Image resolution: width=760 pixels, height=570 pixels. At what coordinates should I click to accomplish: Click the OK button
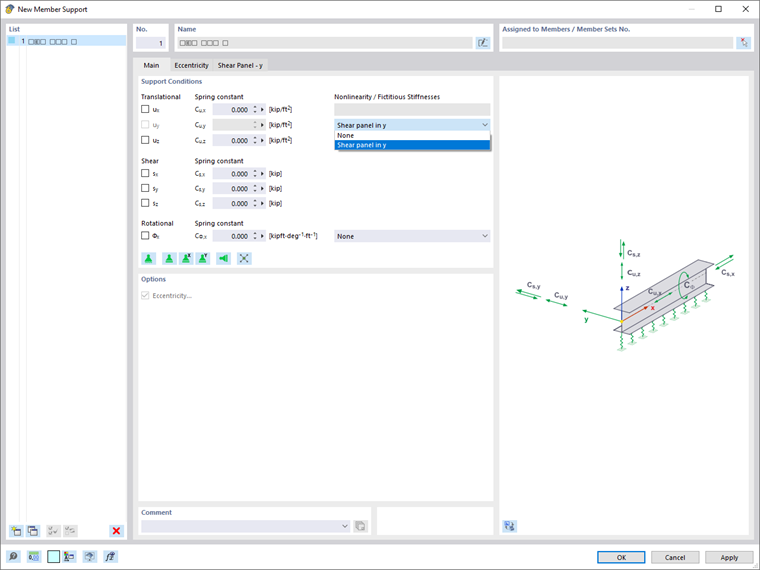click(621, 557)
